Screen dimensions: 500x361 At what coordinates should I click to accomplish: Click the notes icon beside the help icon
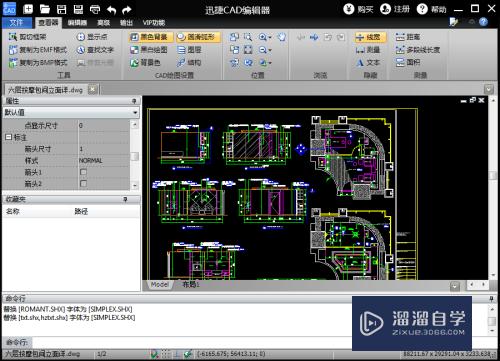click(x=454, y=22)
